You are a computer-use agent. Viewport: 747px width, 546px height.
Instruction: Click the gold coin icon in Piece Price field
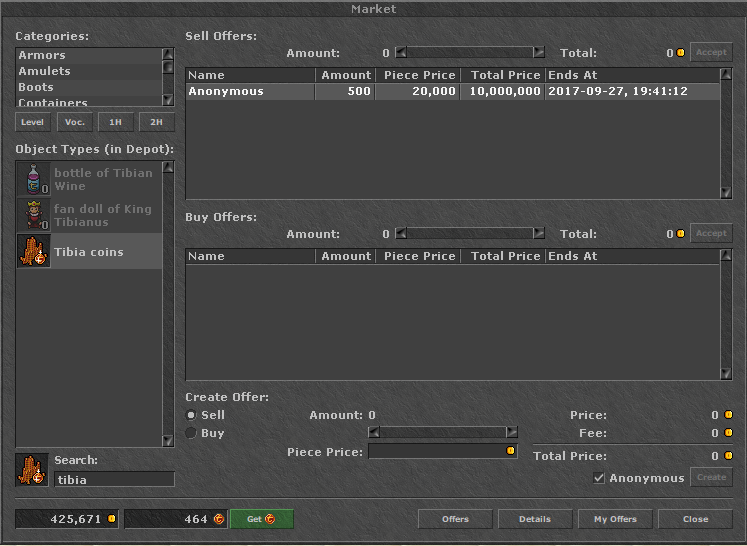(x=510, y=451)
